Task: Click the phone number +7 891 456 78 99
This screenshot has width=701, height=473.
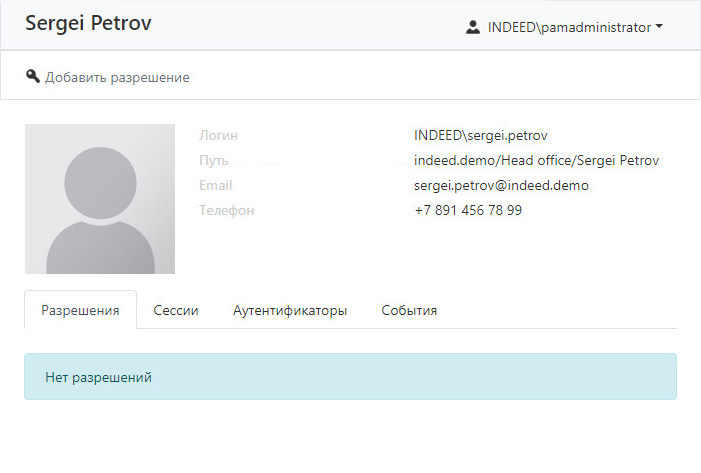Action: coord(468,210)
